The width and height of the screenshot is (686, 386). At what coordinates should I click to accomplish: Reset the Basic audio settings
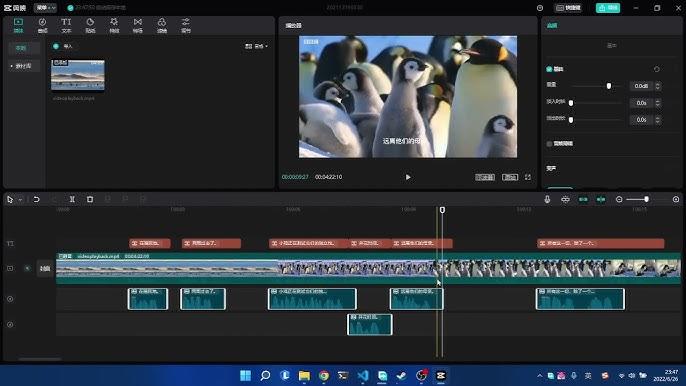point(657,69)
